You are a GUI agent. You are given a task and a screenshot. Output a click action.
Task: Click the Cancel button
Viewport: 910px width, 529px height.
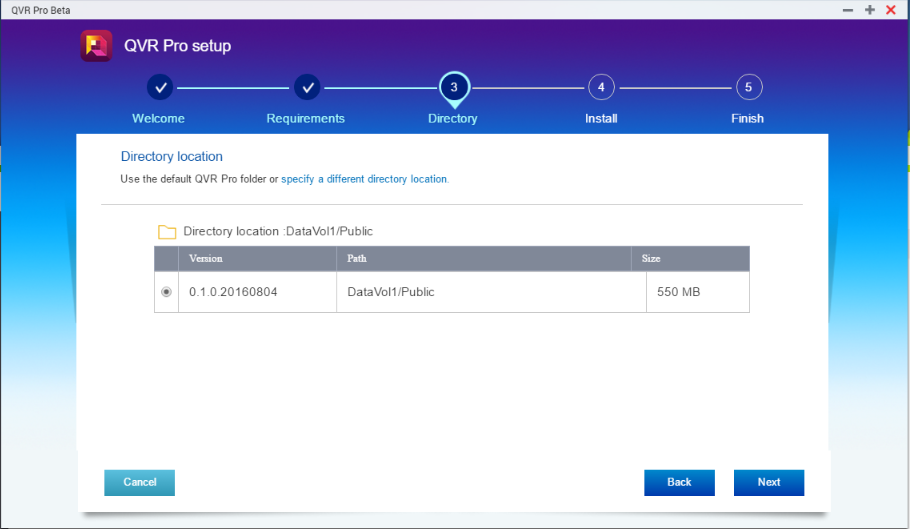[139, 483]
